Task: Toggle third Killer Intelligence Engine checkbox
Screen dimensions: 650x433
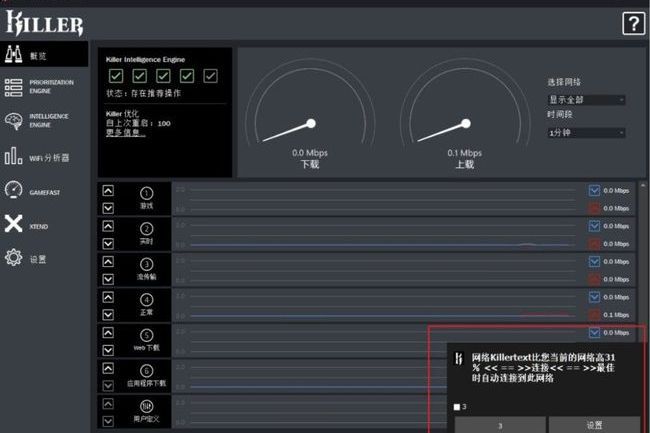Action: pyautogui.click(x=163, y=76)
